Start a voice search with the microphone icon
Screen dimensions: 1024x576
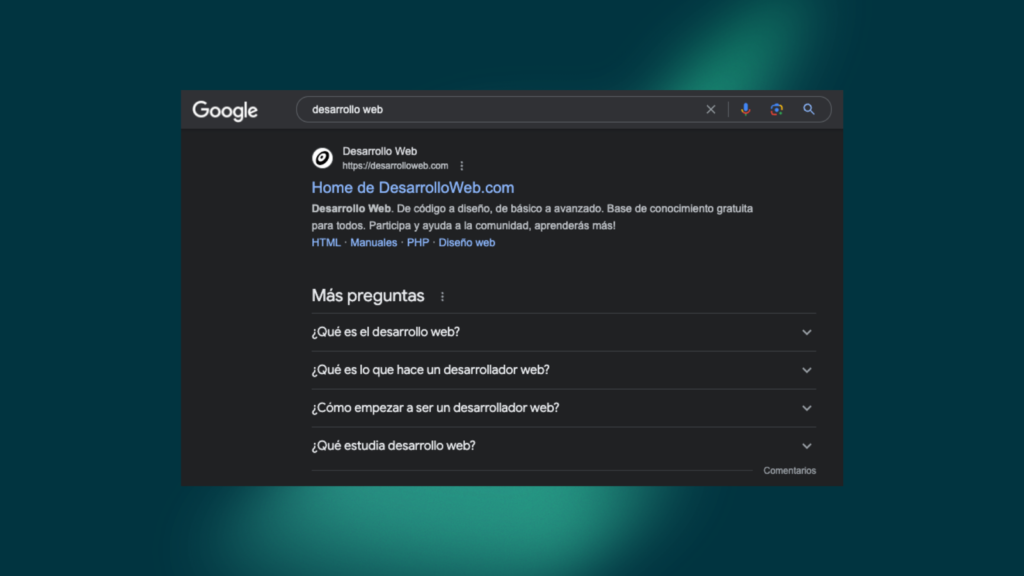(x=746, y=110)
